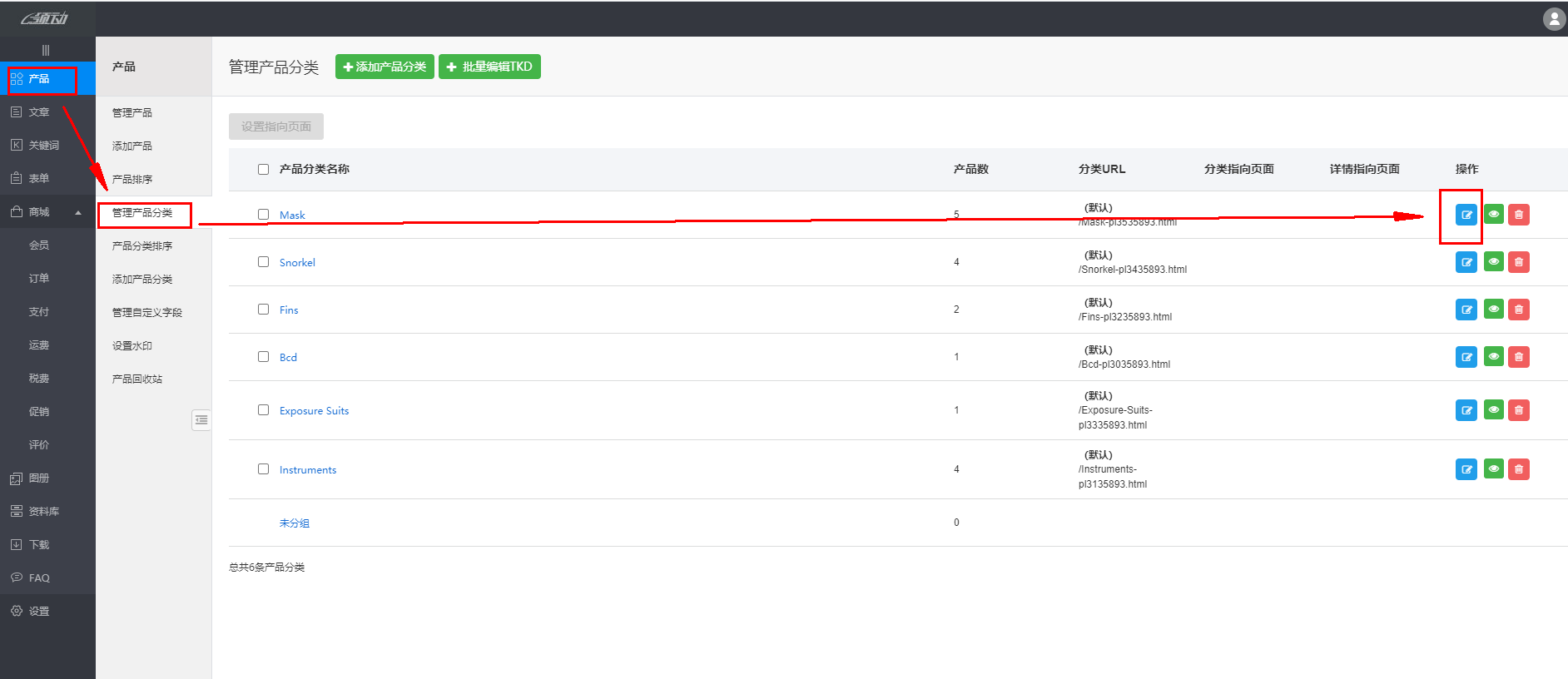Viewport: 1568px width, 679px height.
Task: Collapse the submenu panel toggle icon
Action: 201,420
